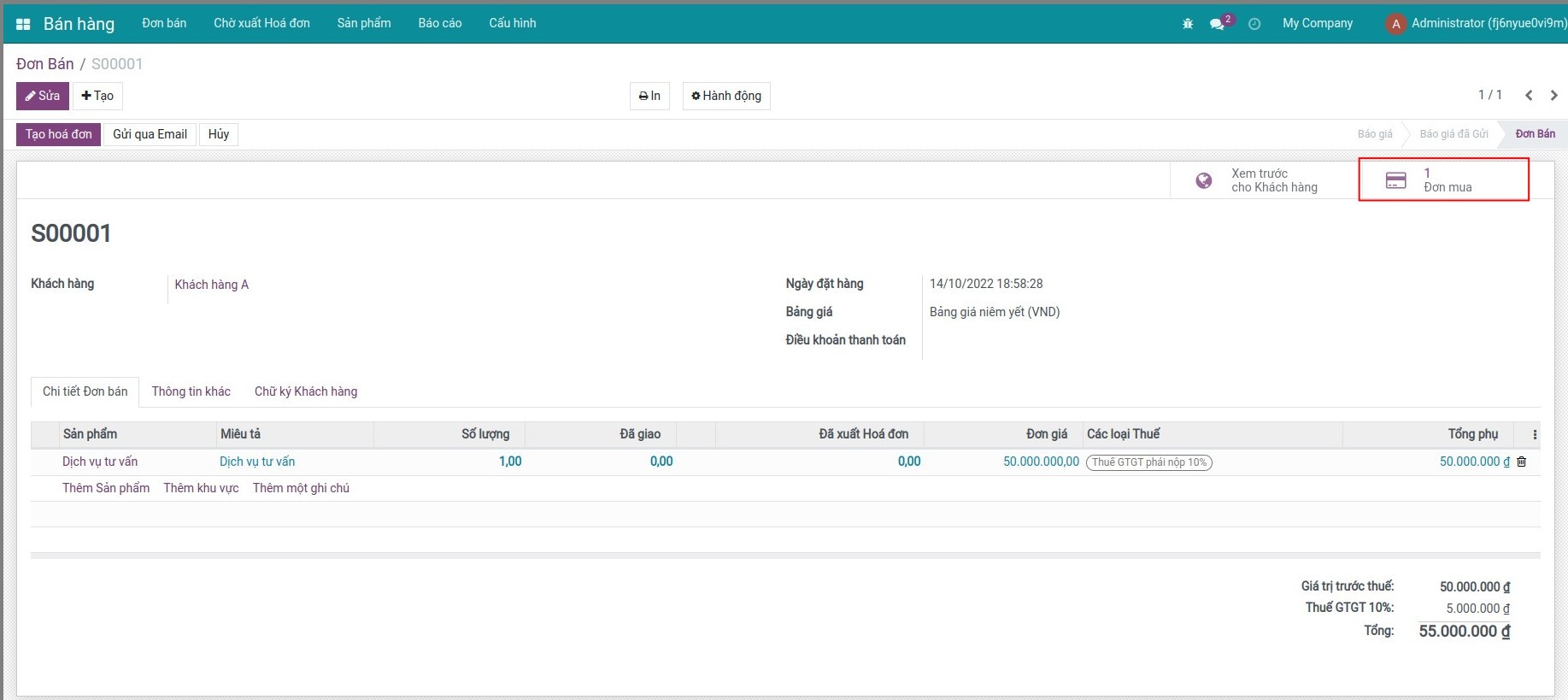Open the Cấu hình menu
Viewport: 1568px width, 700px height.
pos(512,23)
